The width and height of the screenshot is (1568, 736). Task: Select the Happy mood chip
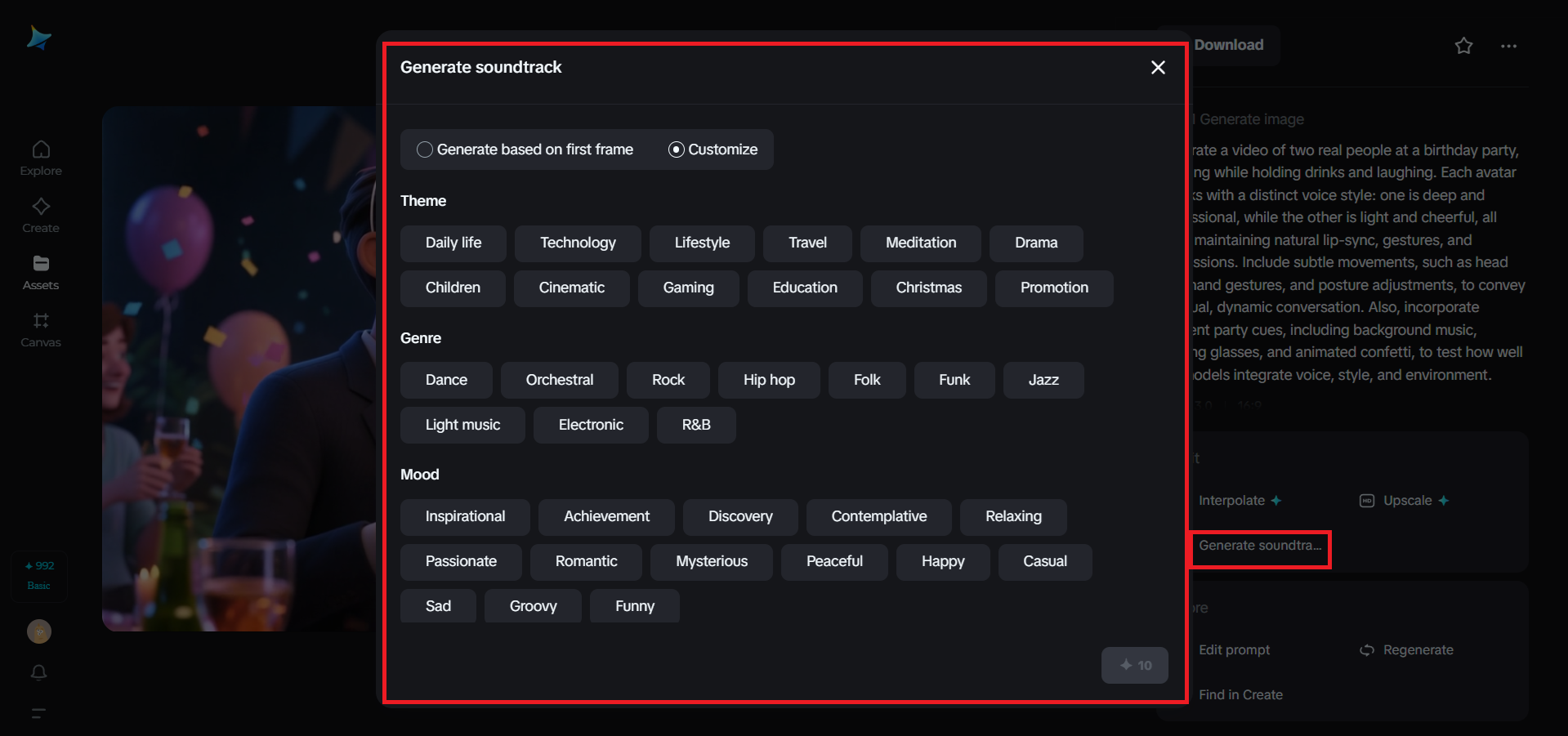pyautogui.click(x=943, y=562)
